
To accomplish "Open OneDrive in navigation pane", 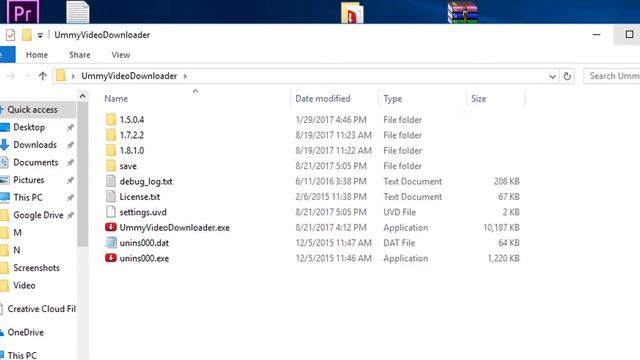I will 25,332.
